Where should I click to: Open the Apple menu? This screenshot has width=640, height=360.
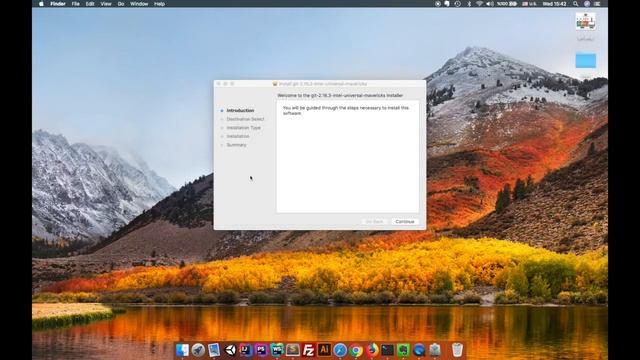[41, 4]
